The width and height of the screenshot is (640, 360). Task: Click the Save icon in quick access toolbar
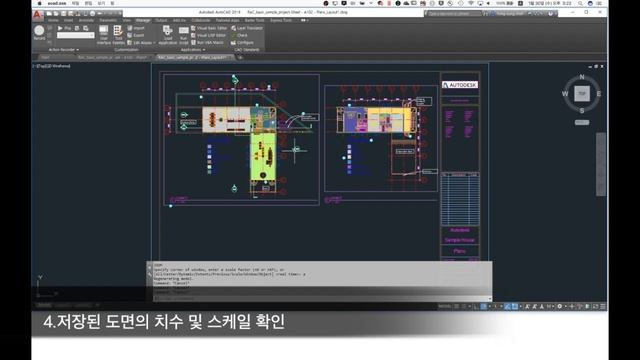pos(63,13)
